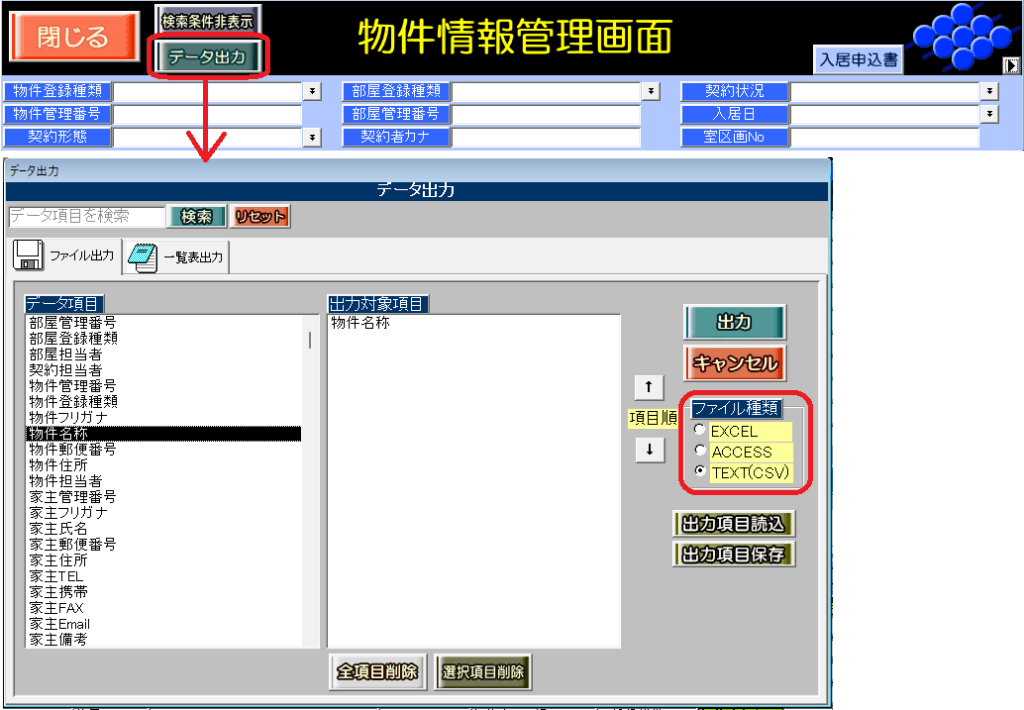
Task: Select the EXCEL file type option
Action: click(700, 431)
